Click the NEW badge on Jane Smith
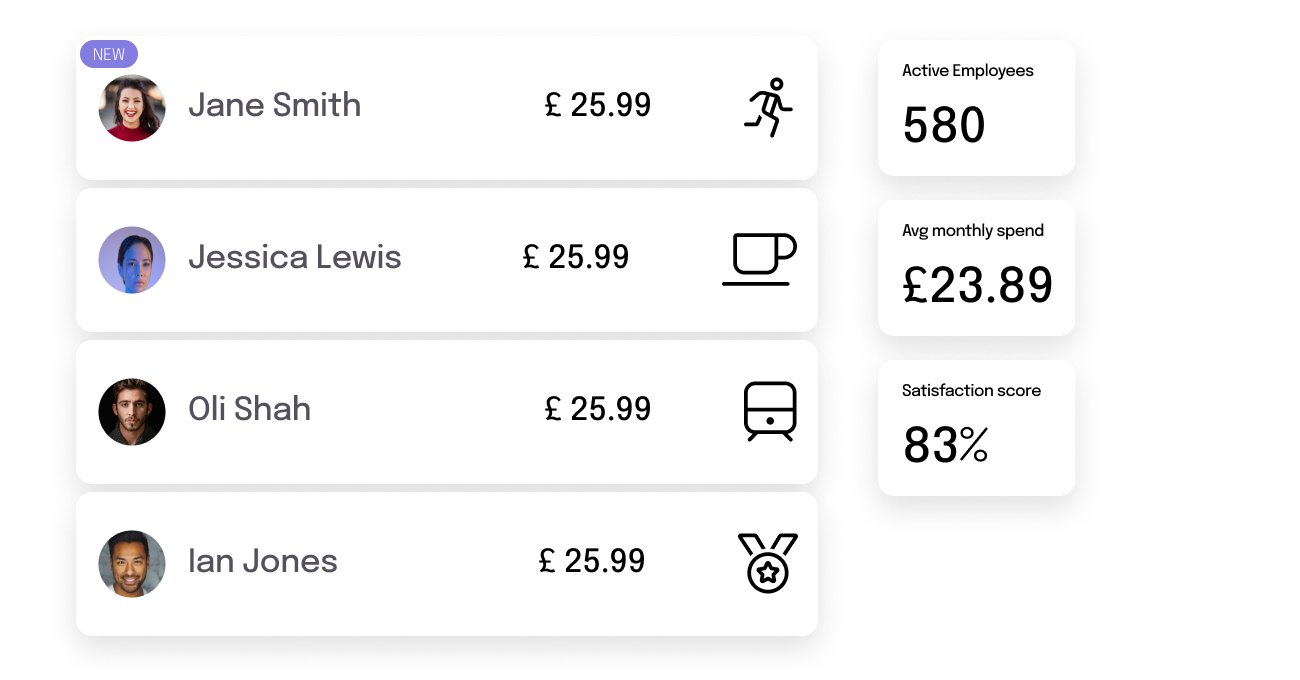The width and height of the screenshot is (1300, 680). 109,54
